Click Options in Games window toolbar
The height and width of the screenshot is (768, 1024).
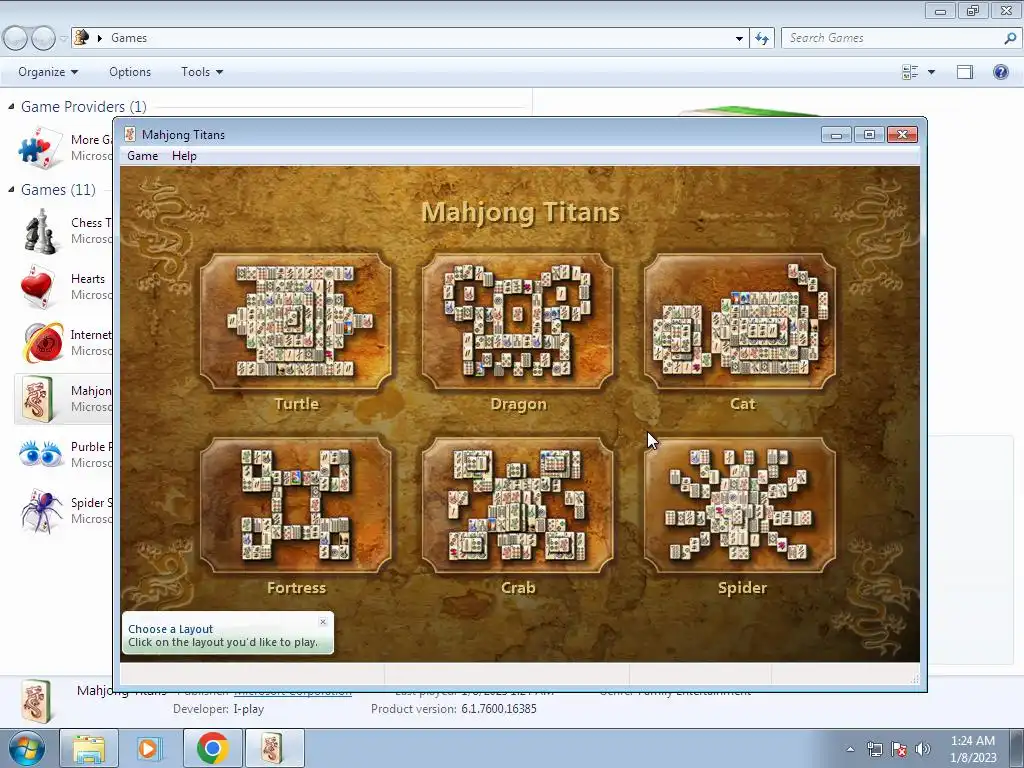pos(130,72)
